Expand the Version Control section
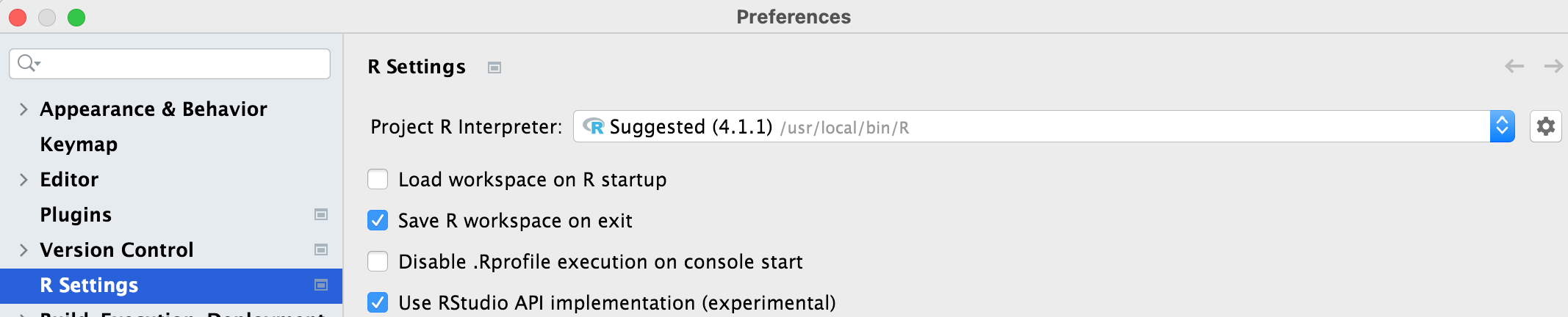Image resolution: width=1568 pixels, height=317 pixels. coord(24,250)
